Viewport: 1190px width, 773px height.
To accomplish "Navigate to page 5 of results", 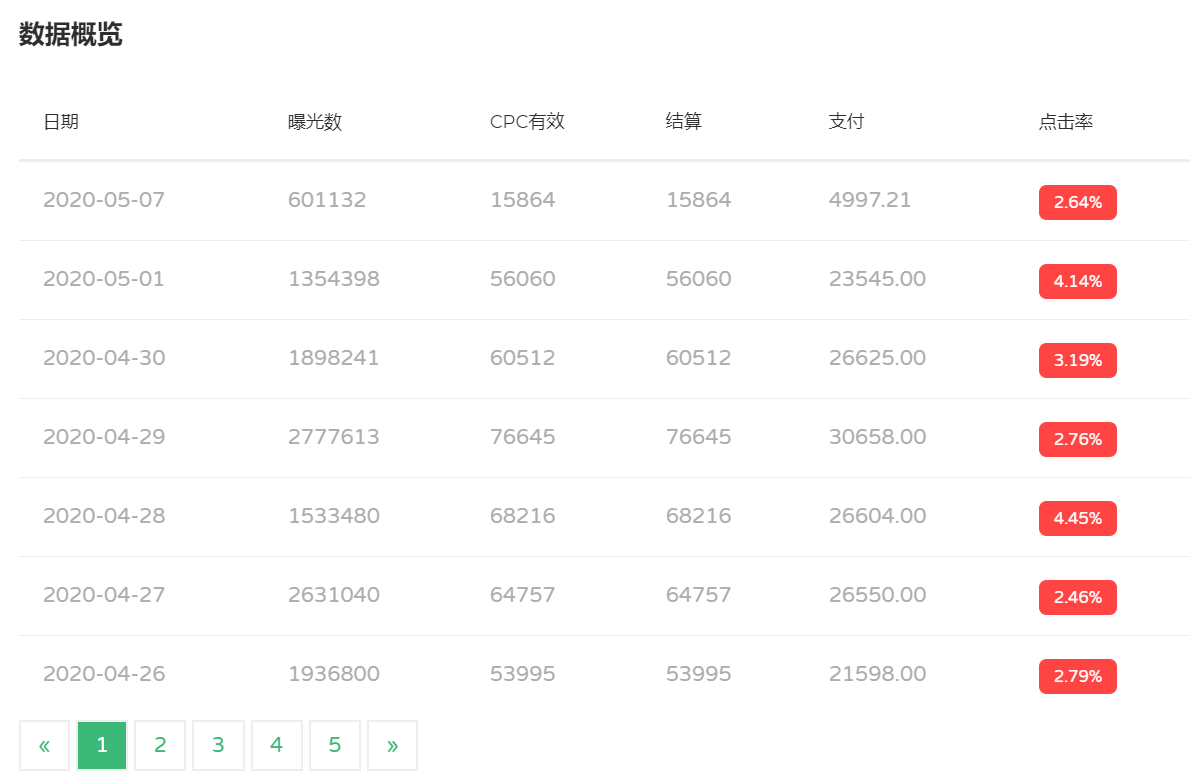I will (x=334, y=745).
